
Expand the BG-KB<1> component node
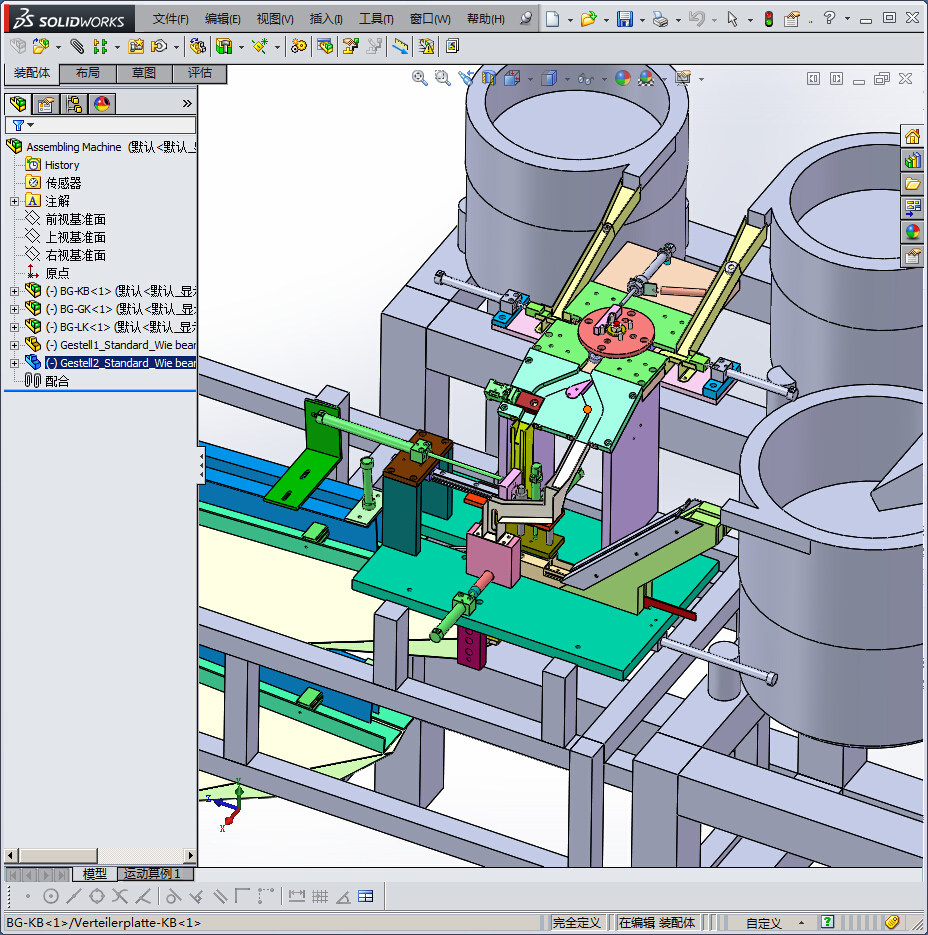coord(14,291)
